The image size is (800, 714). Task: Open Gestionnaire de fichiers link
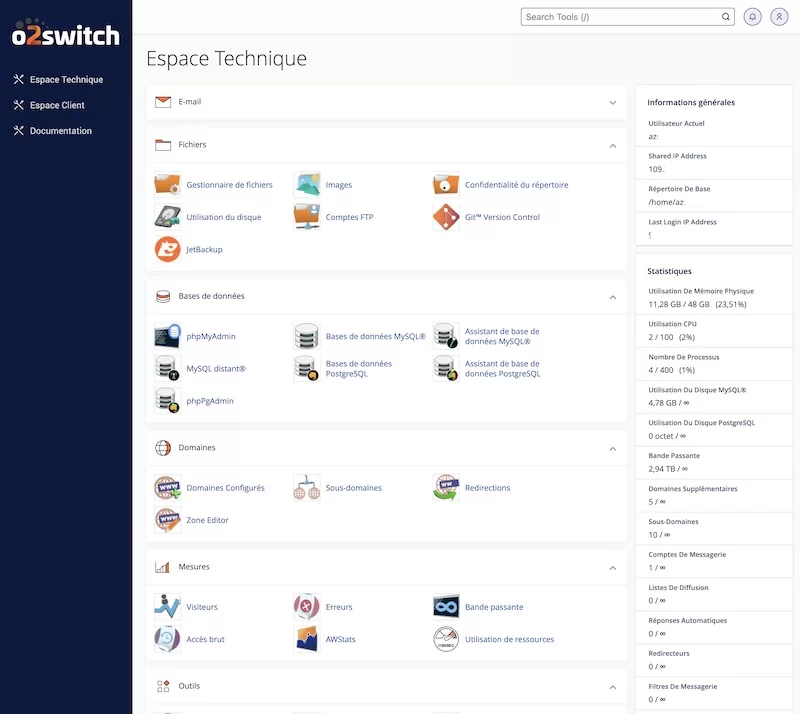230,185
